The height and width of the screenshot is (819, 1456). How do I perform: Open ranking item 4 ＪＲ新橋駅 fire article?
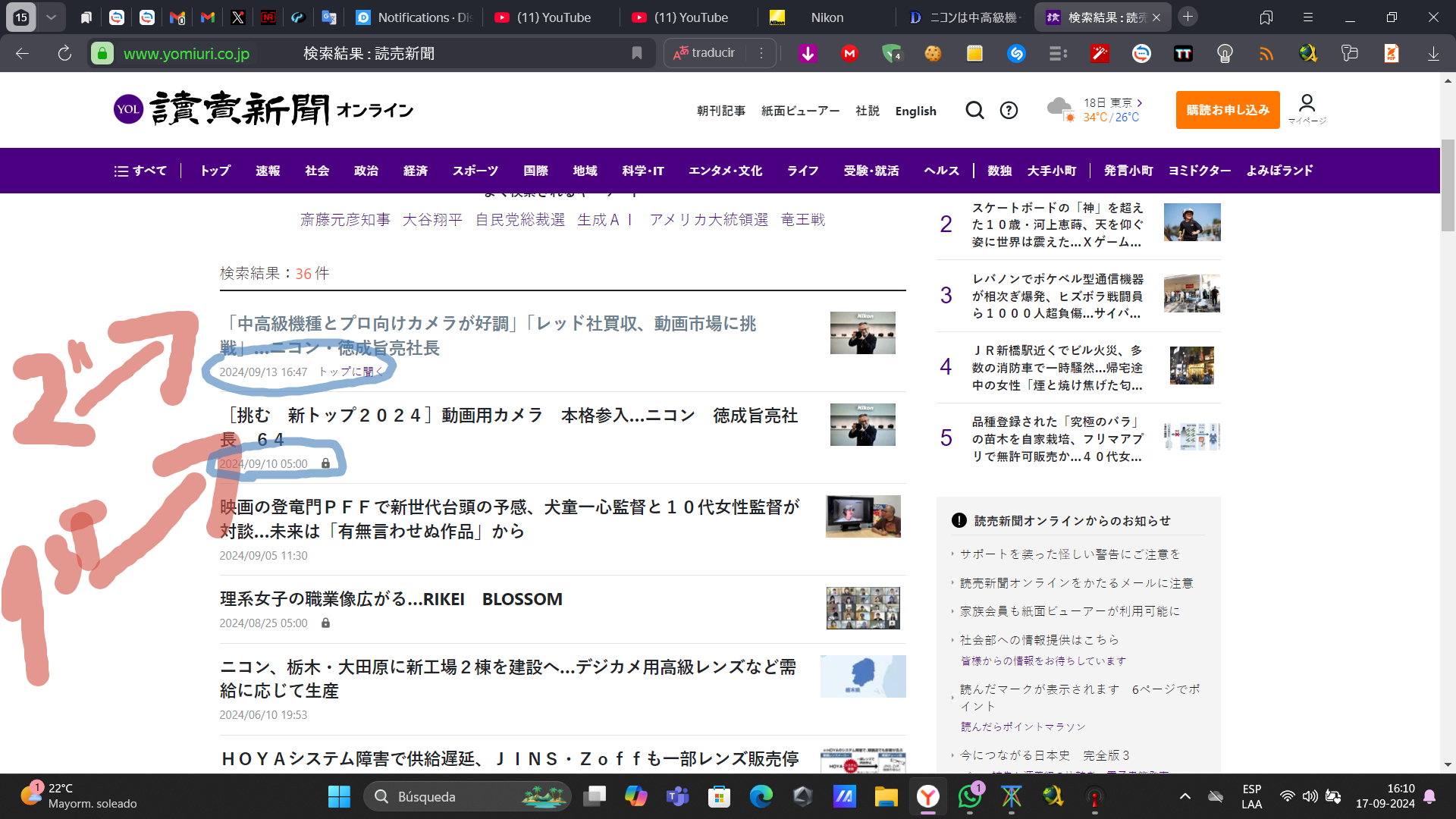pos(1057,368)
